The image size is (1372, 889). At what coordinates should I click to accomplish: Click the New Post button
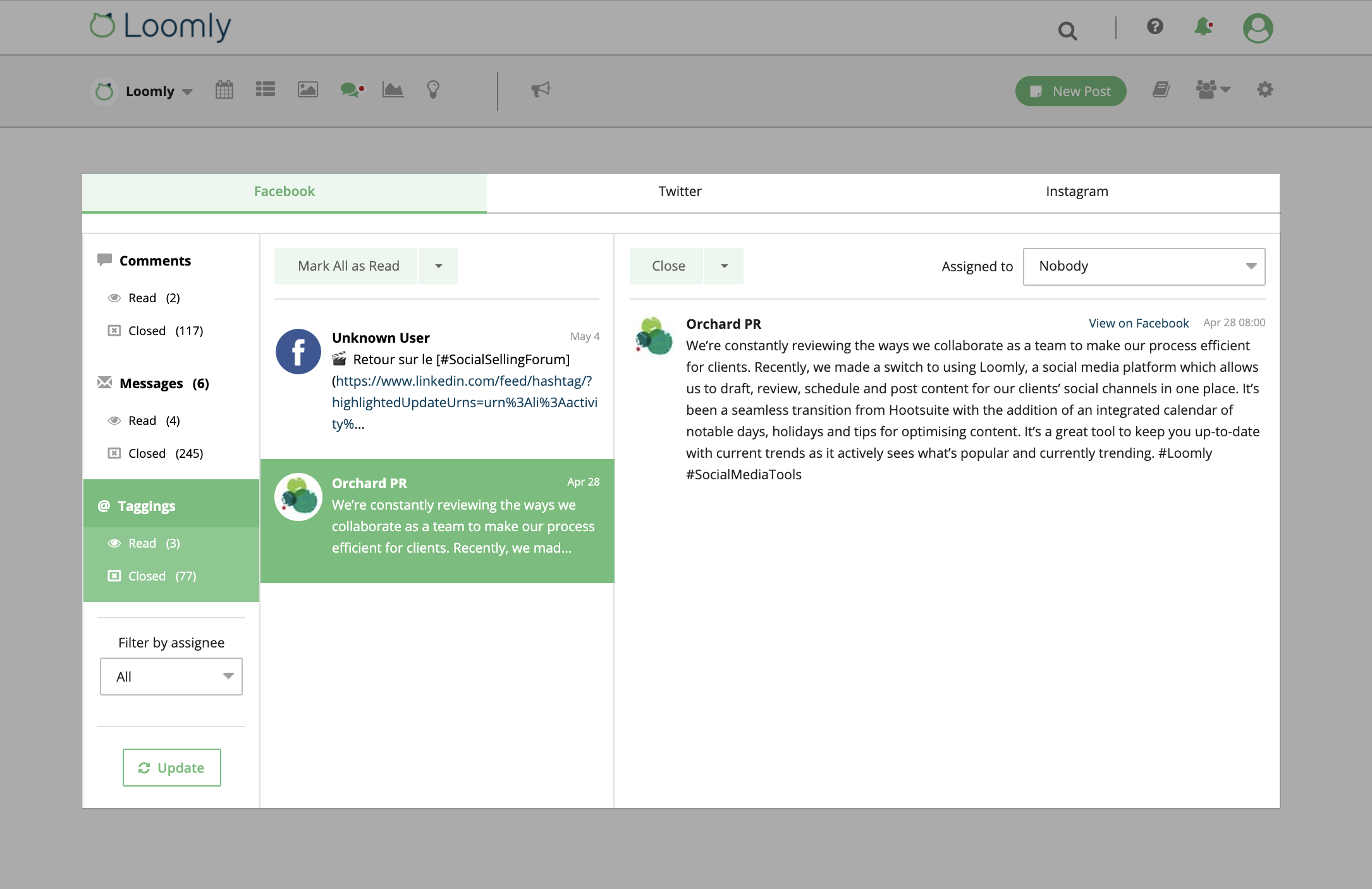point(1071,91)
